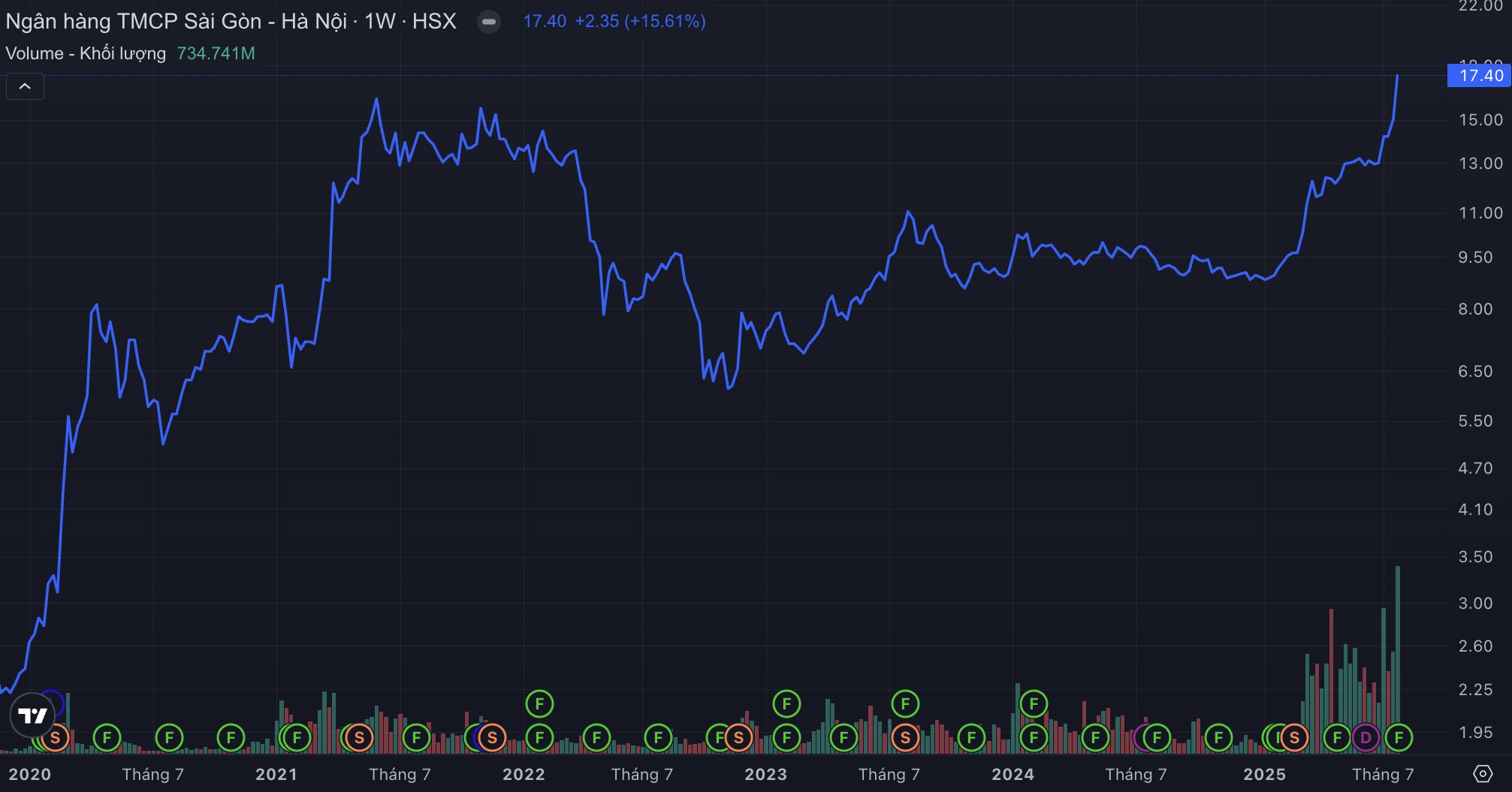Select the orange S marker near 2020

(55, 738)
